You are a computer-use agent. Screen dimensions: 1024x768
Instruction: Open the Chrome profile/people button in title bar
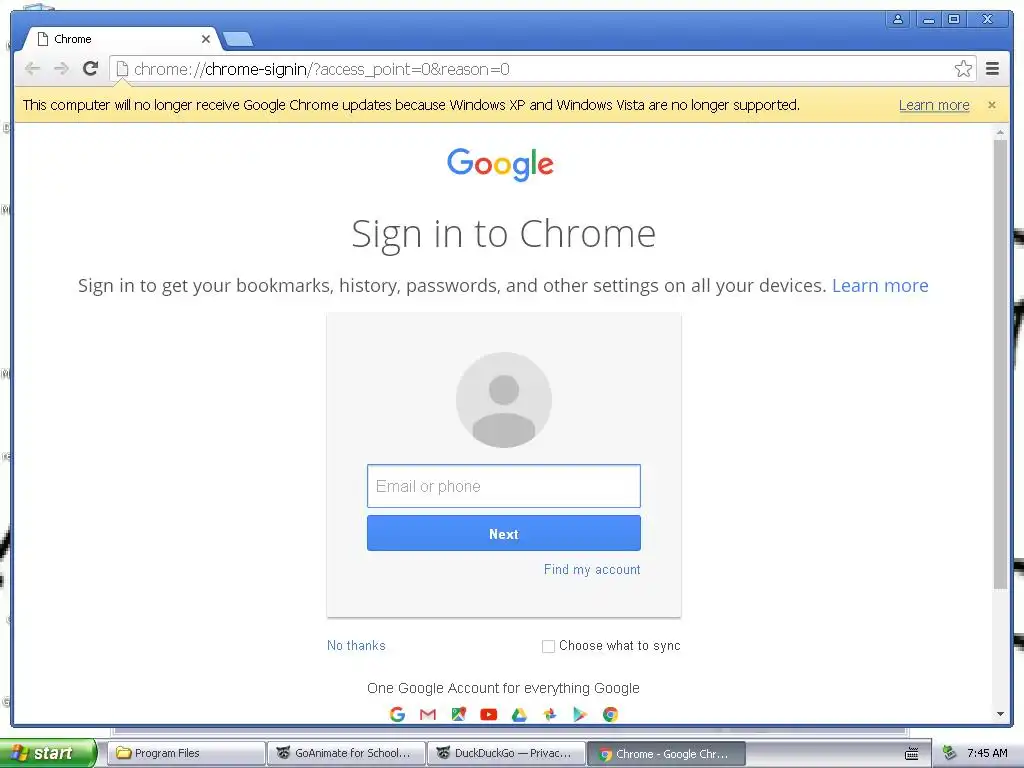pos(898,20)
